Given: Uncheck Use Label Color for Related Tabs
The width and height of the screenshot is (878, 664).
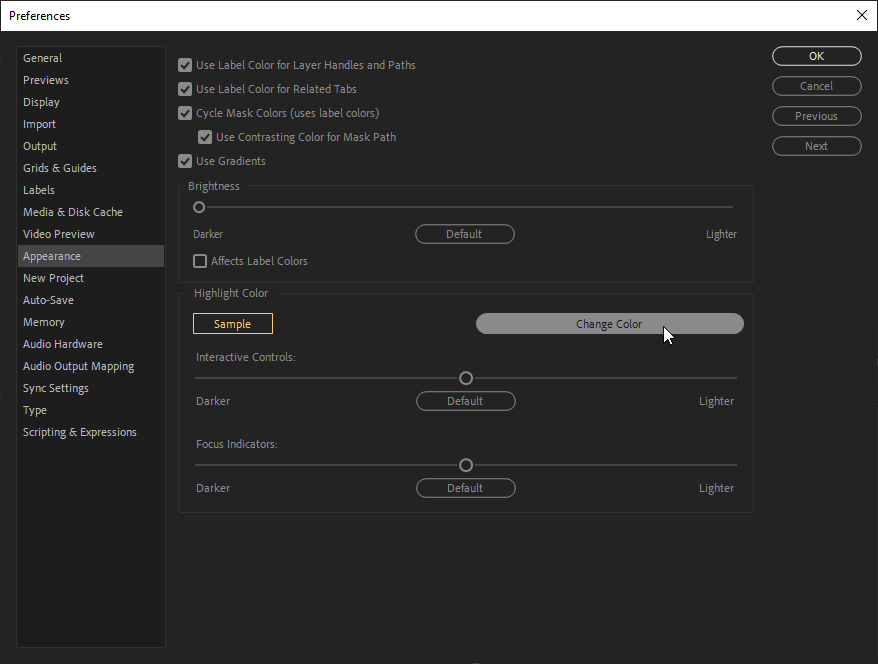Looking at the screenshot, I should (185, 89).
